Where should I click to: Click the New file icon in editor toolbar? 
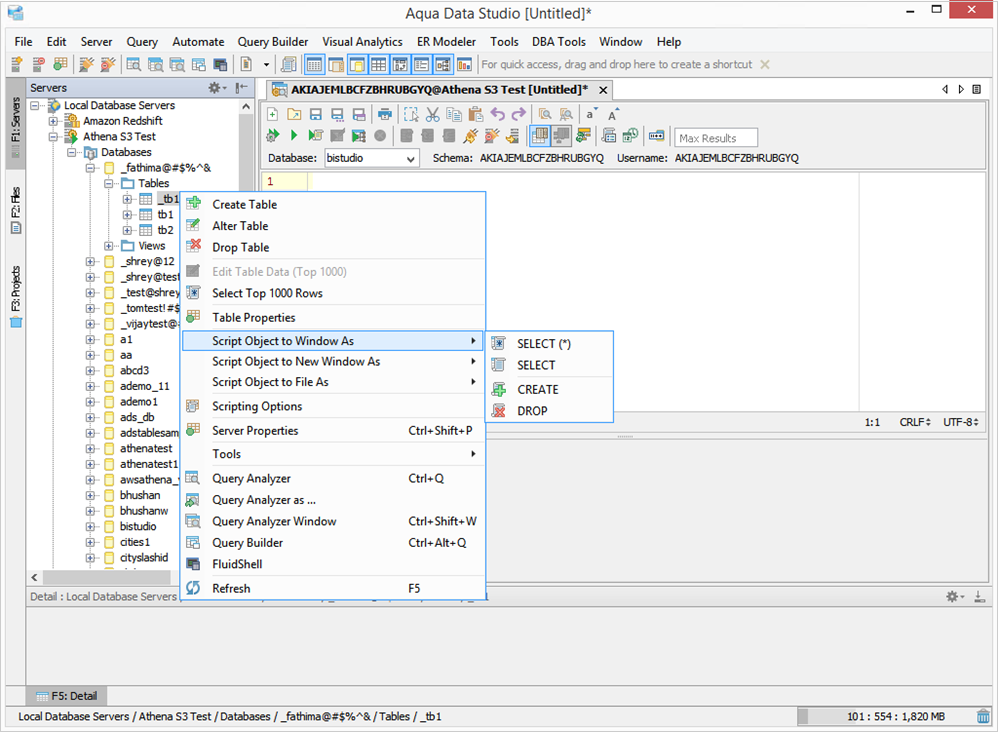coord(272,115)
